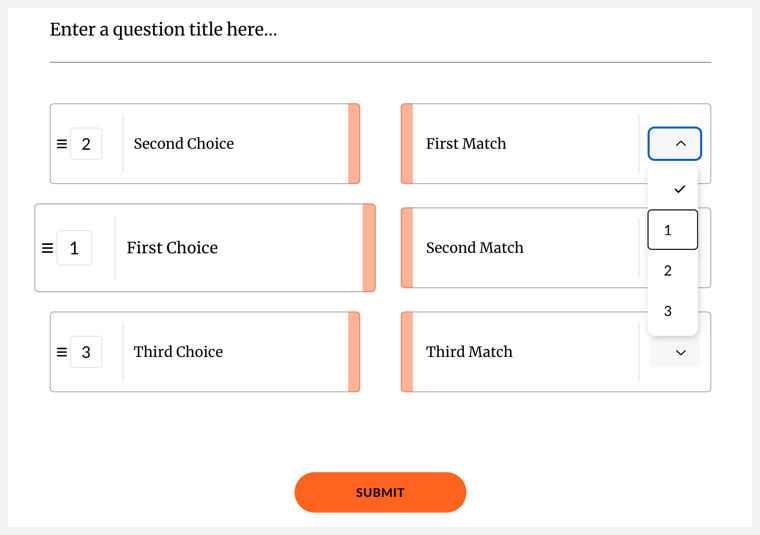
Task: Expand the Third Match order dropdown
Action: coord(675,352)
